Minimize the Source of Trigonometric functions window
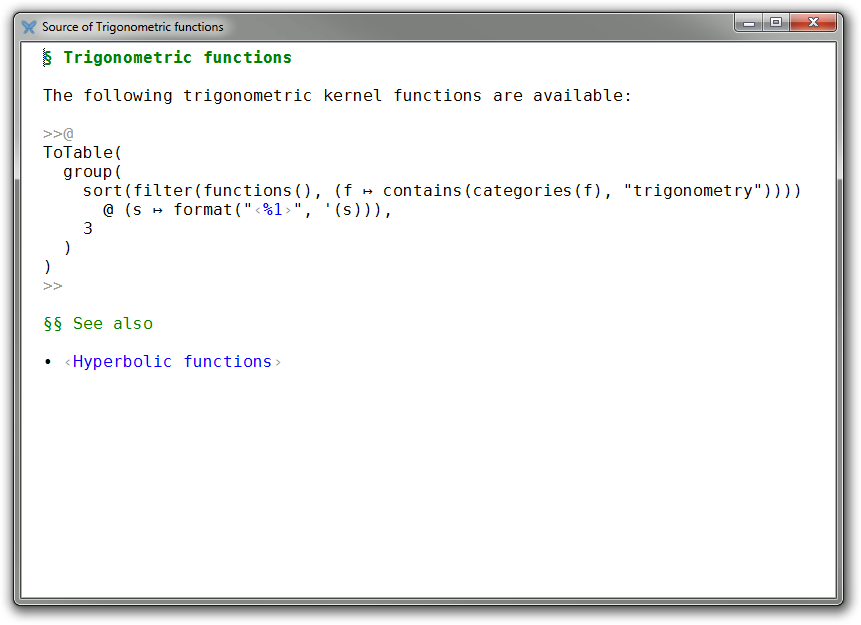 pos(750,23)
